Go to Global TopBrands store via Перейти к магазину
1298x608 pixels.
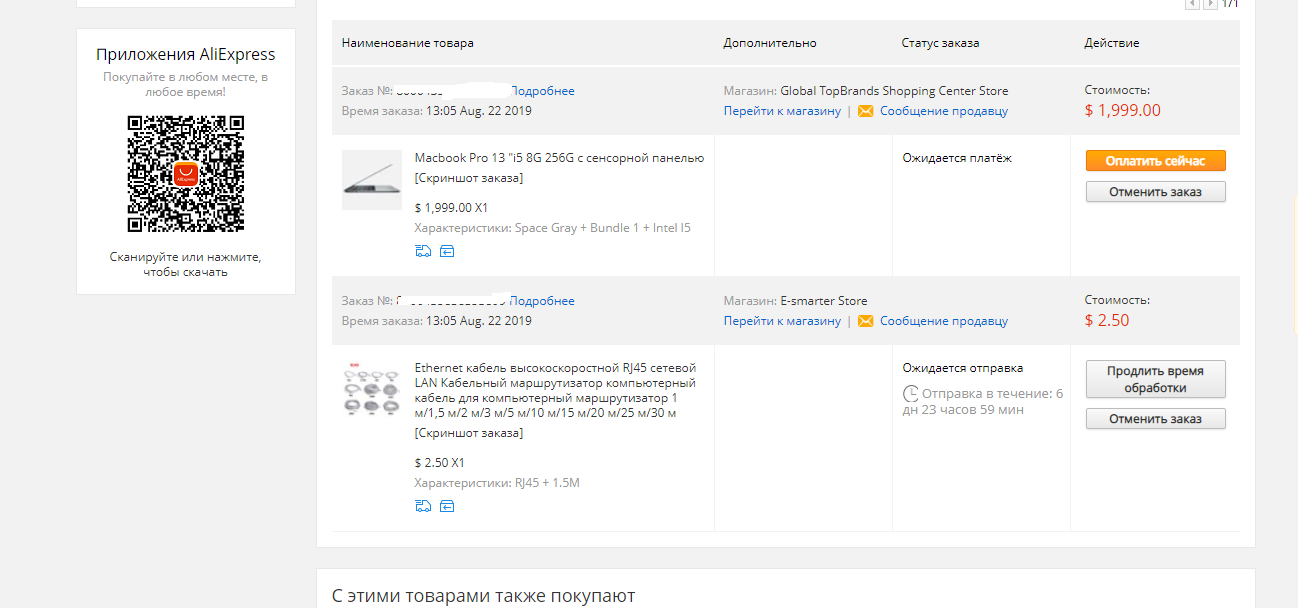point(782,111)
